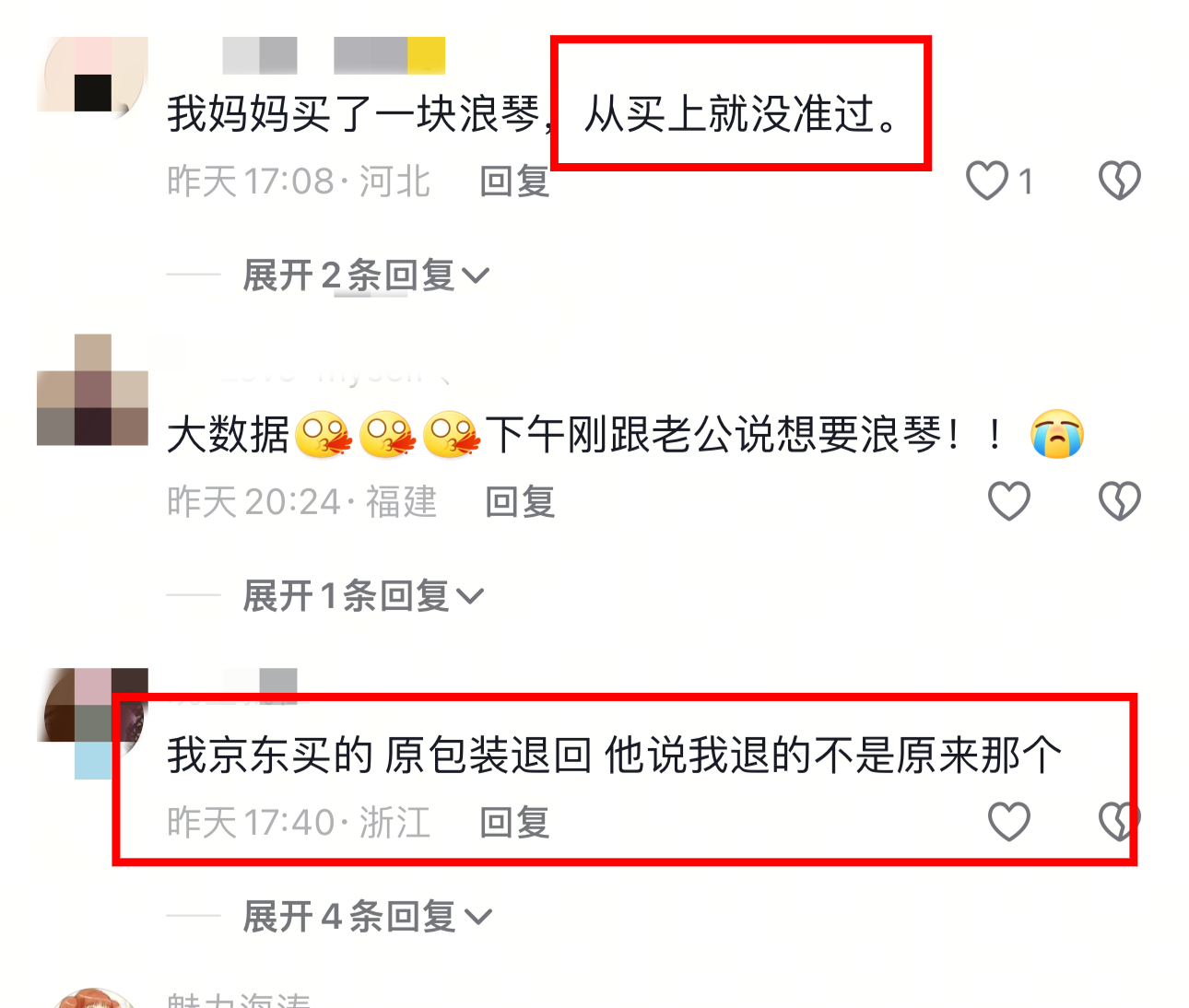
Task: Reply to the 昨天20:24 福建 comment
Action: (x=520, y=502)
